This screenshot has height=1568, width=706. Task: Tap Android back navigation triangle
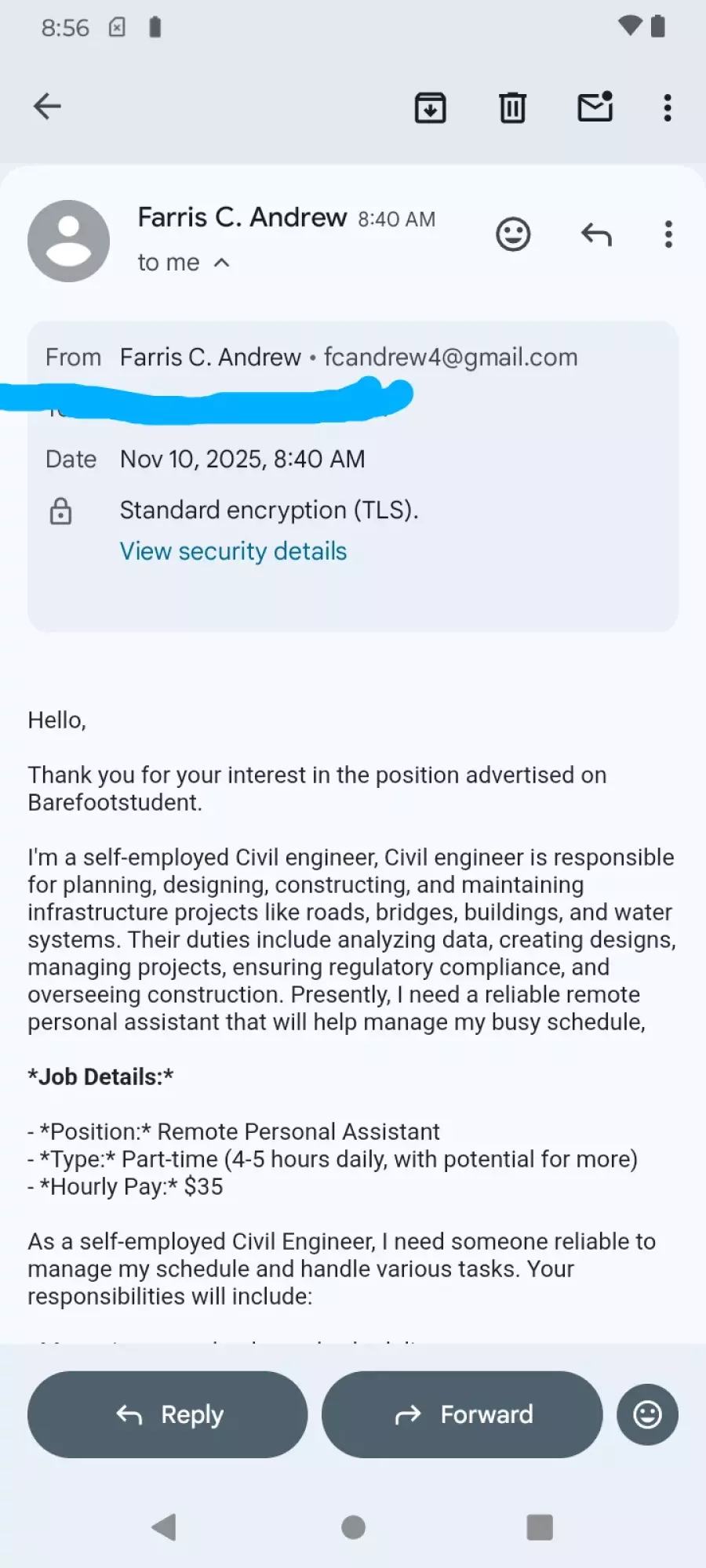164,1527
